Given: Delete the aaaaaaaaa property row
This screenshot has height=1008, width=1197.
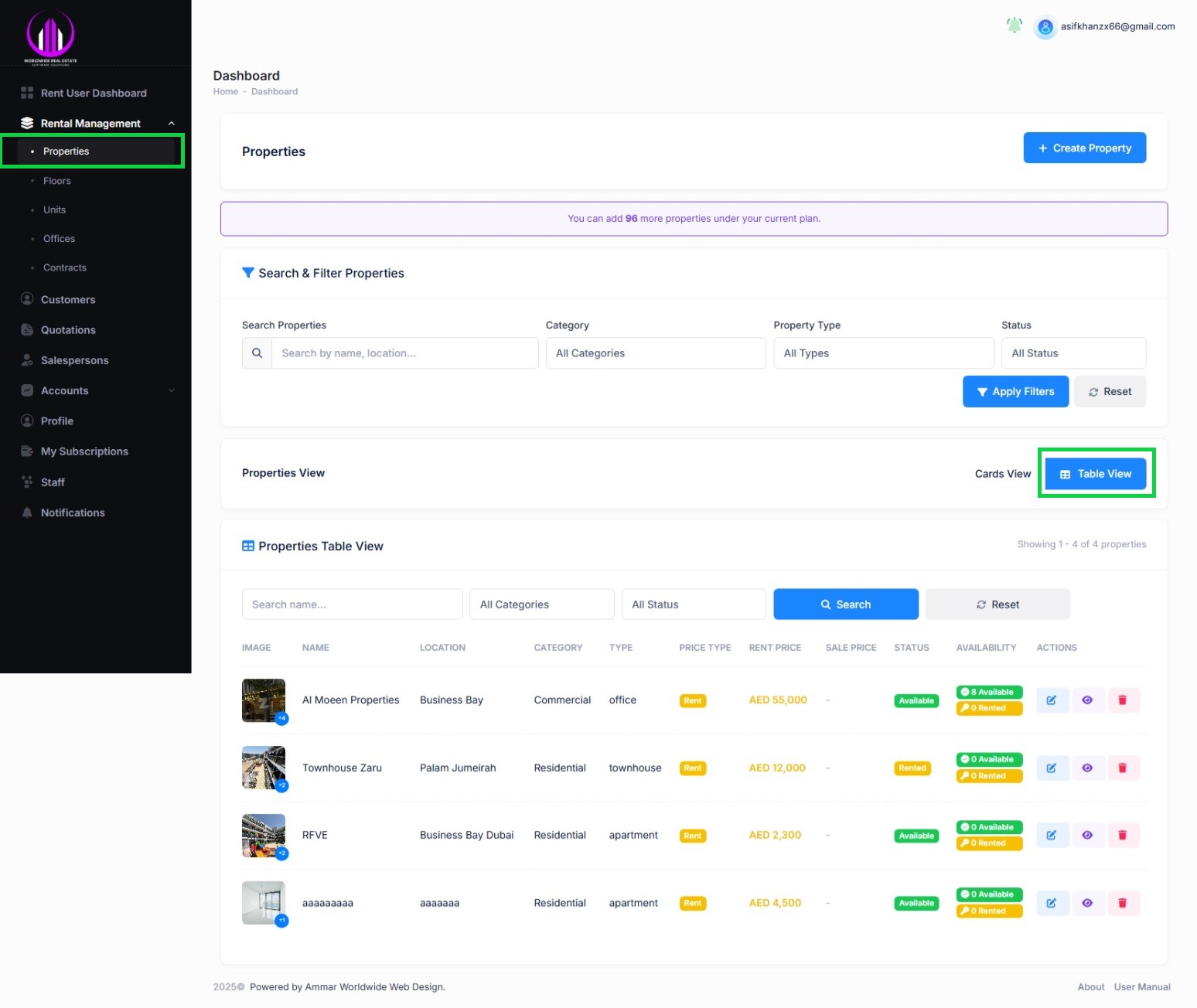Looking at the screenshot, I should (x=1123, y=903).
